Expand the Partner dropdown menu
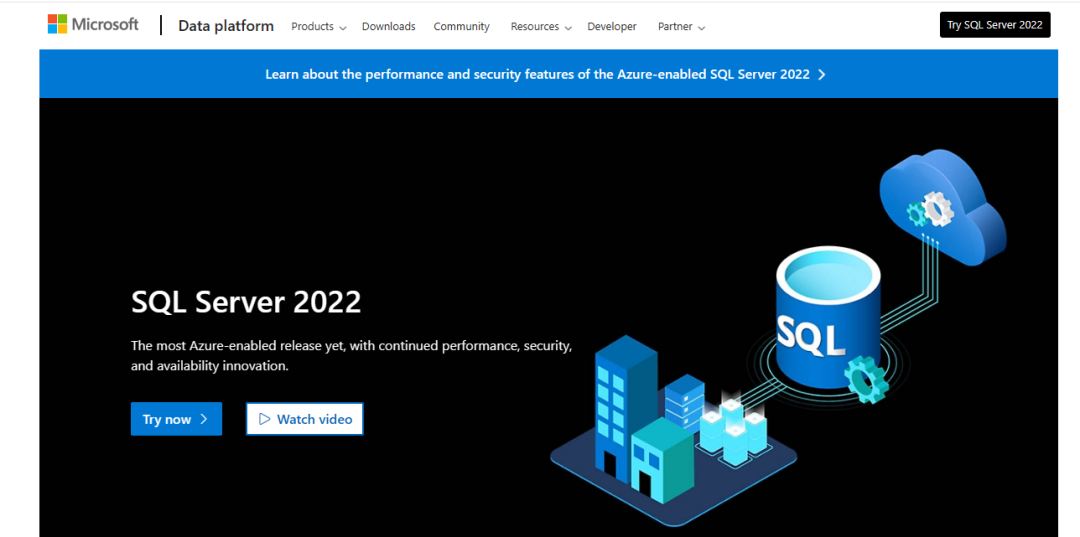Screen dimensions: 1080x537 point(681,27)
